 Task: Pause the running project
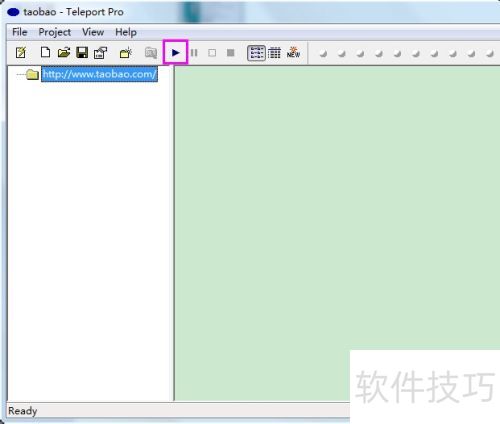point(194,53)
